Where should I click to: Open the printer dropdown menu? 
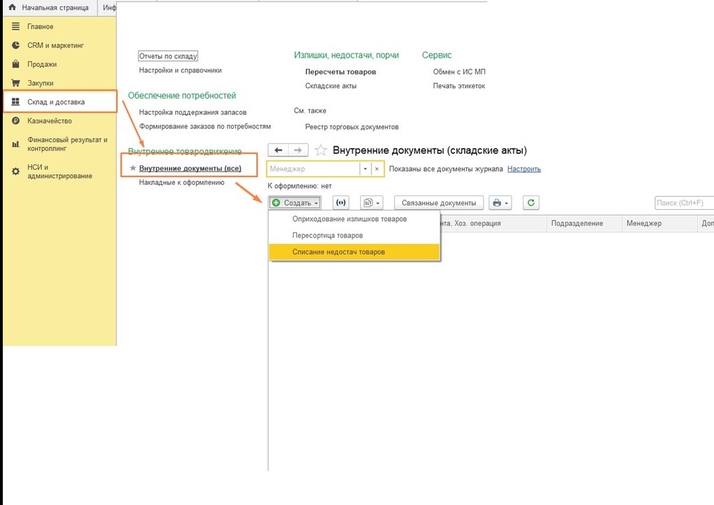pos(500,202)
